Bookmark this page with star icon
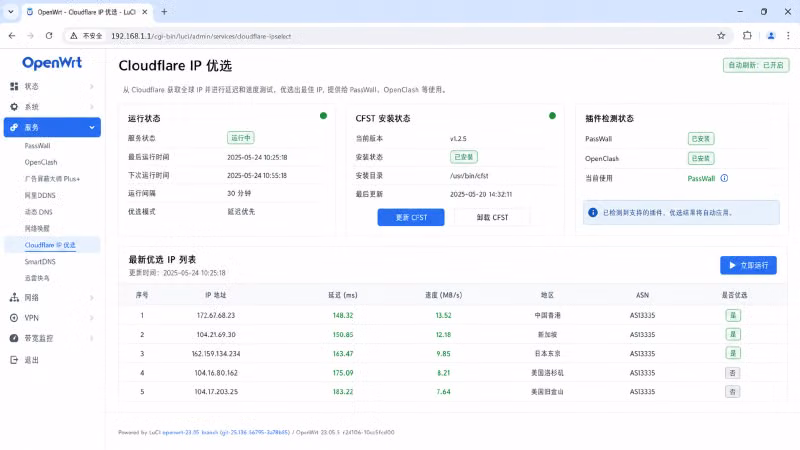 tap(721, 36)
